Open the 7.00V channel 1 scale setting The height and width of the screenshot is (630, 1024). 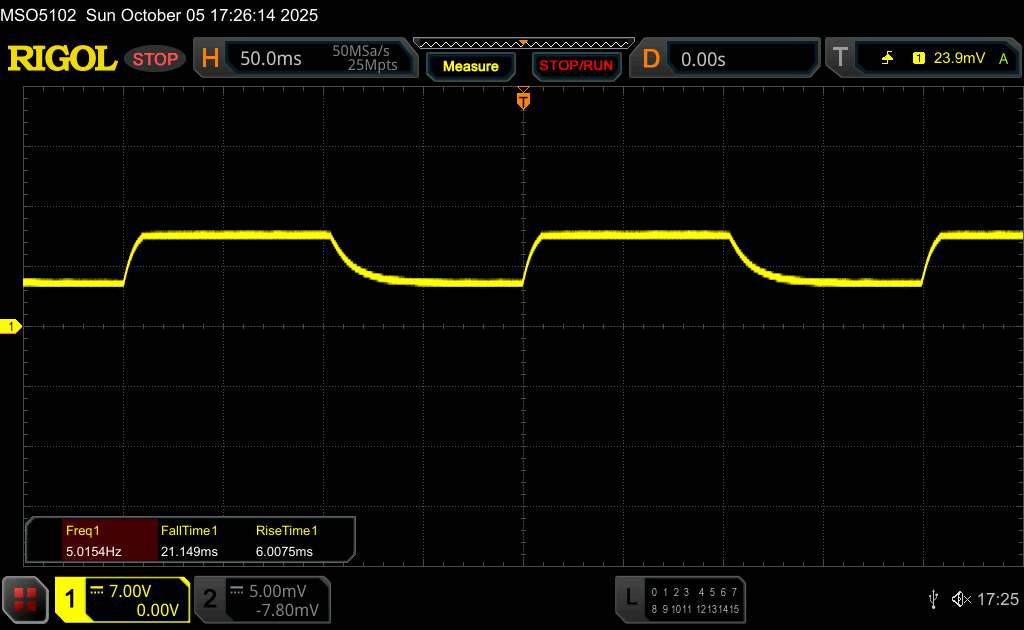pyautogui.click(x=136, y=590)
